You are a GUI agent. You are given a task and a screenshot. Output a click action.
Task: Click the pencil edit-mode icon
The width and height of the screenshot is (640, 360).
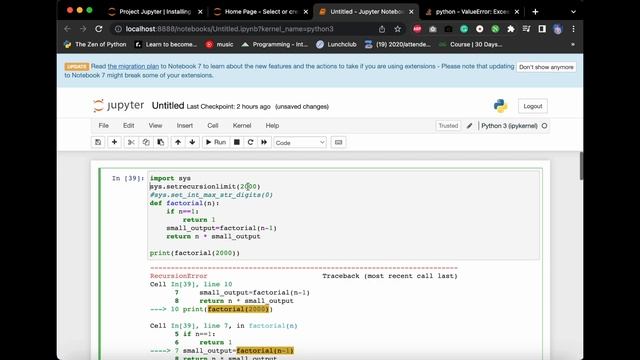click(469, 126)
